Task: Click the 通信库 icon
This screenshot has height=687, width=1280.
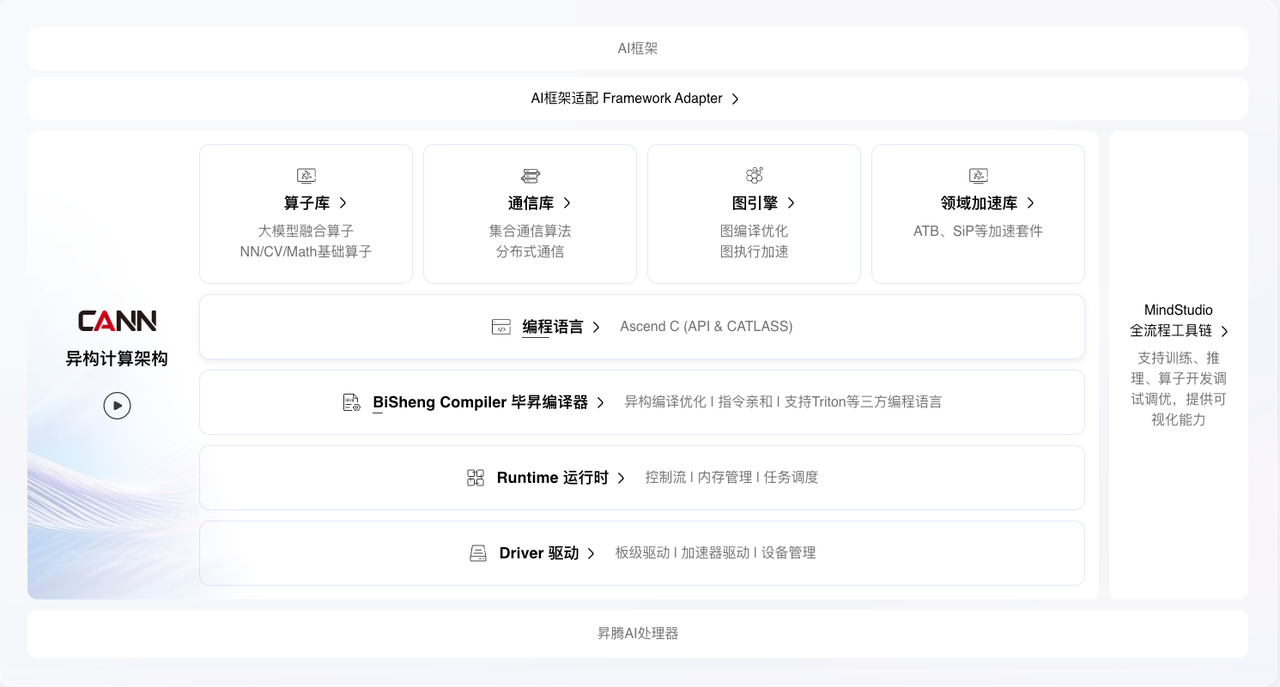Action: point(530,176)
